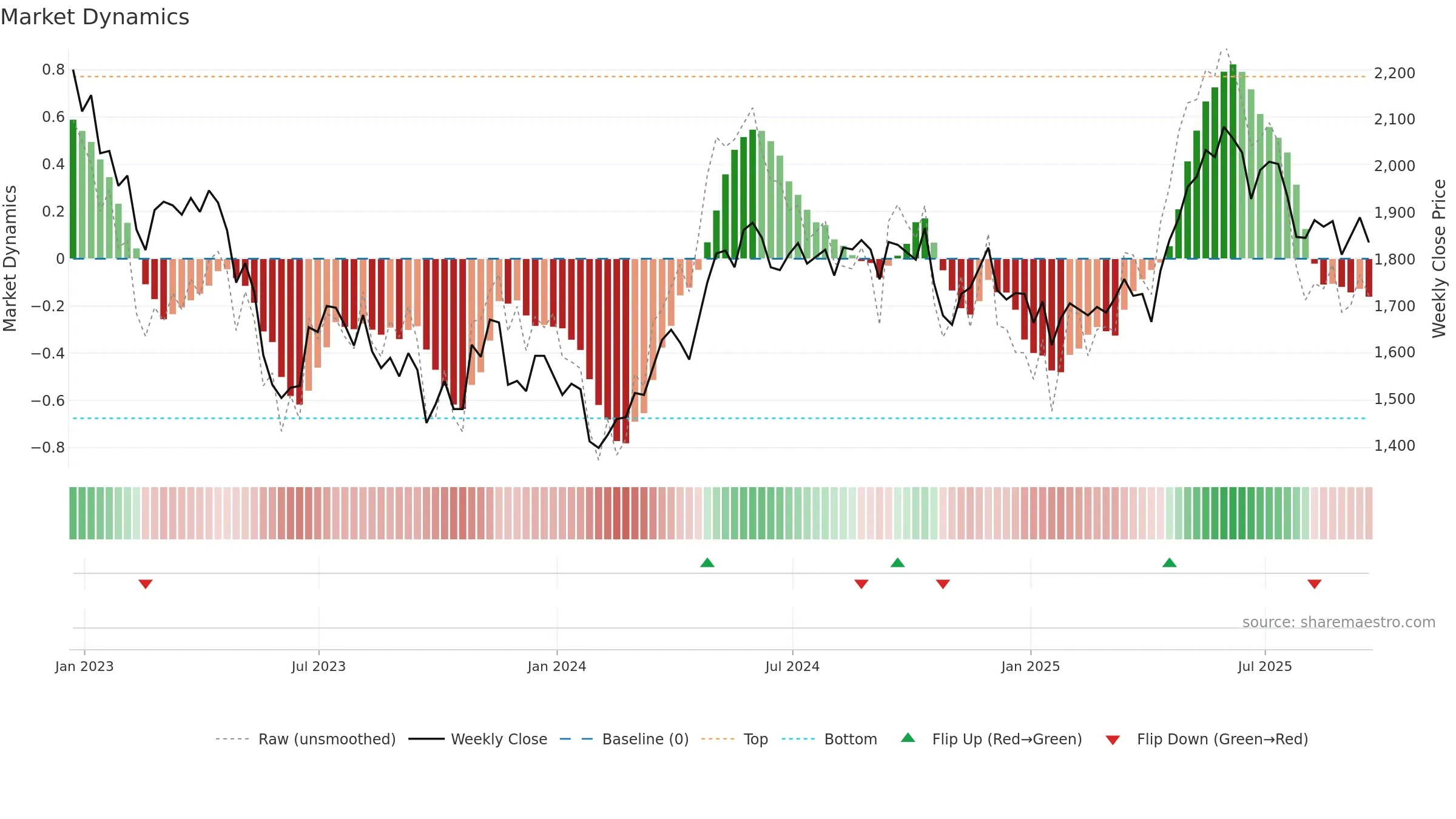The width and height of the screenshot is (1456, 819).
Task: Select the flip-down marker in early 2023
Action: pos(146,584)
